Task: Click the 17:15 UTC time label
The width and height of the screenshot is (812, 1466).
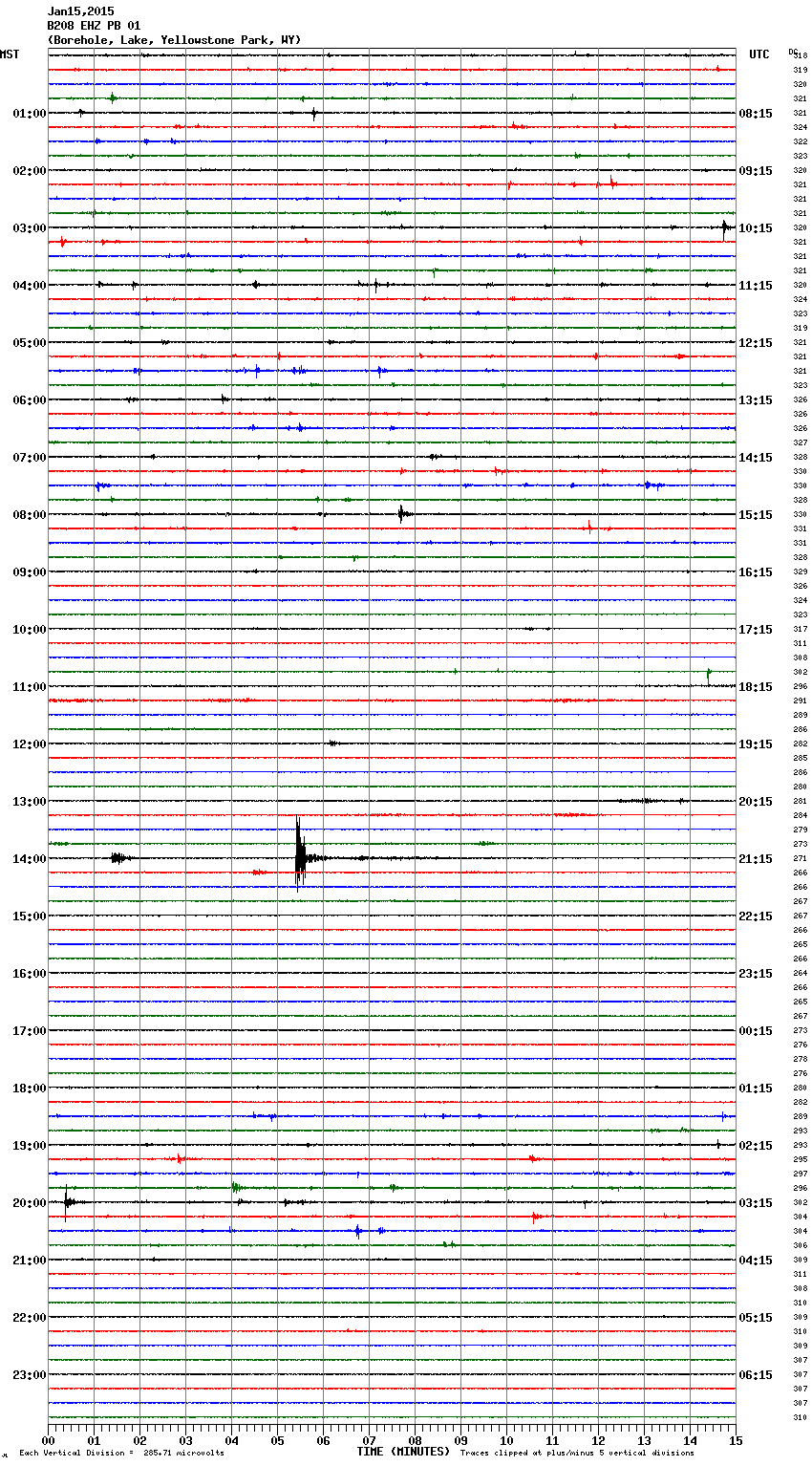Action: click(x=756, y=630)
